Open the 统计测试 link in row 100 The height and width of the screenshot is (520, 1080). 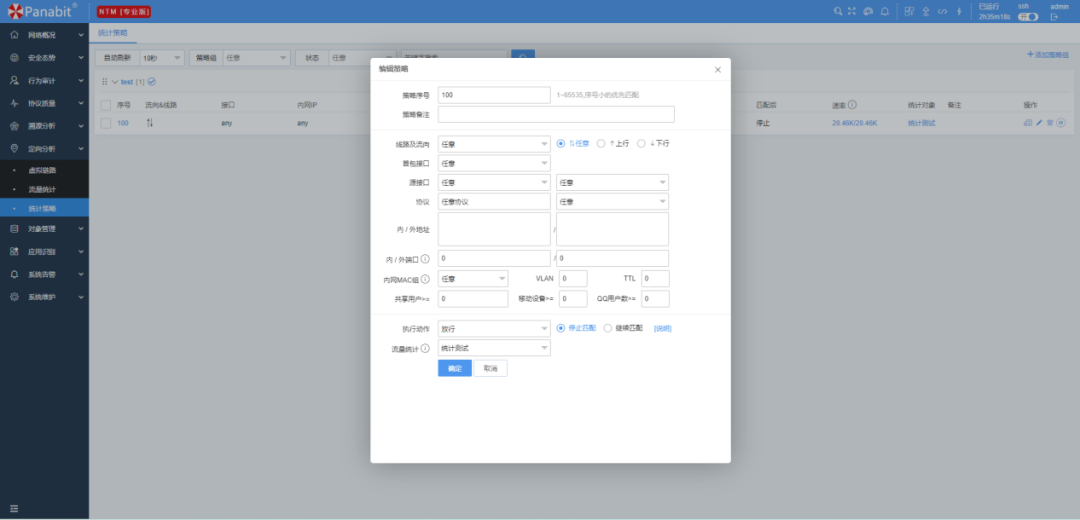pyautogui.click(x=921, y=123)
